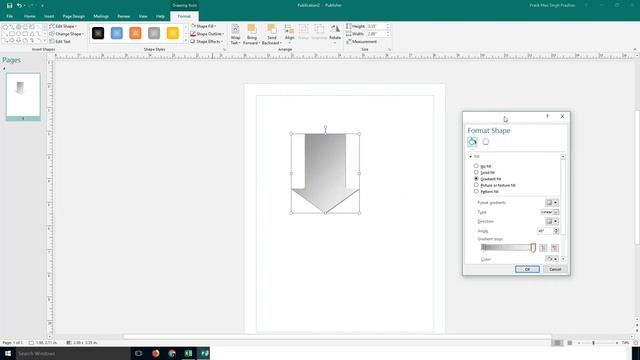The height and width of the screenshot is (360, 640).
Task: Apply the blue shape style swatch
Action: point(117,33)
